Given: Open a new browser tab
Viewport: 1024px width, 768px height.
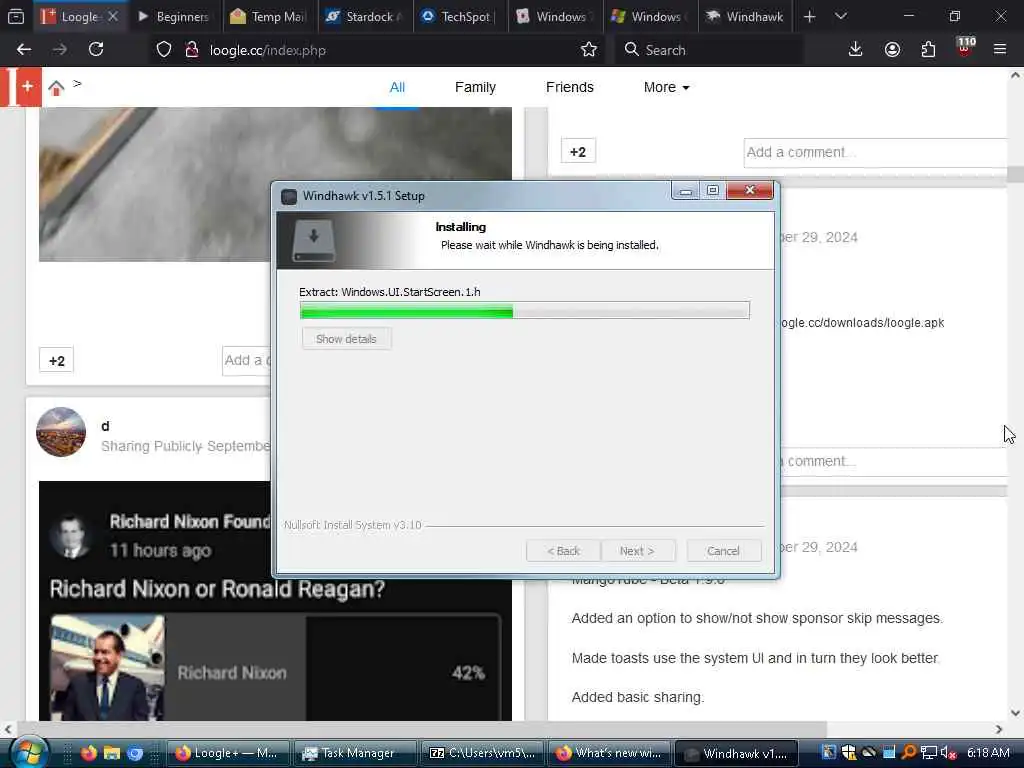Looking at the screenshot, I should click(x=809, y=16).
